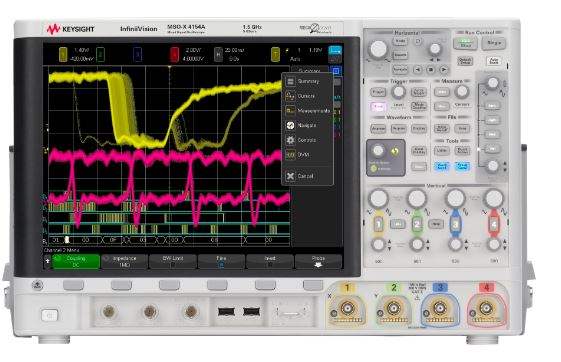Select DVM in the sidebar popup menu
Viewport: 561px width, 362px height.
click(308, 155)
